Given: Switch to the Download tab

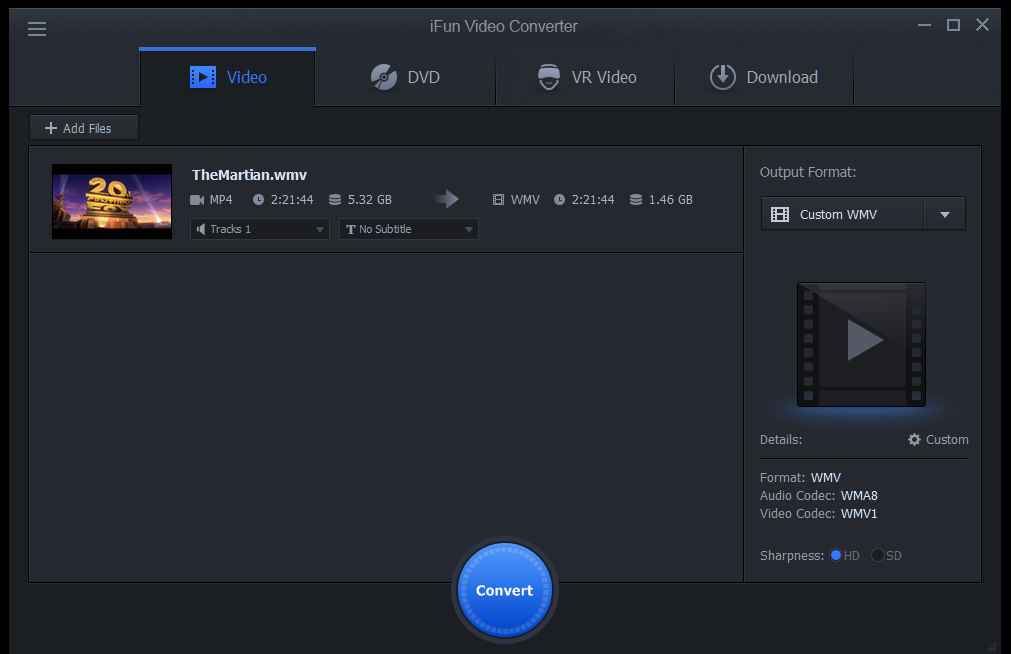Looking at the screenshot, I should [764, 77].
